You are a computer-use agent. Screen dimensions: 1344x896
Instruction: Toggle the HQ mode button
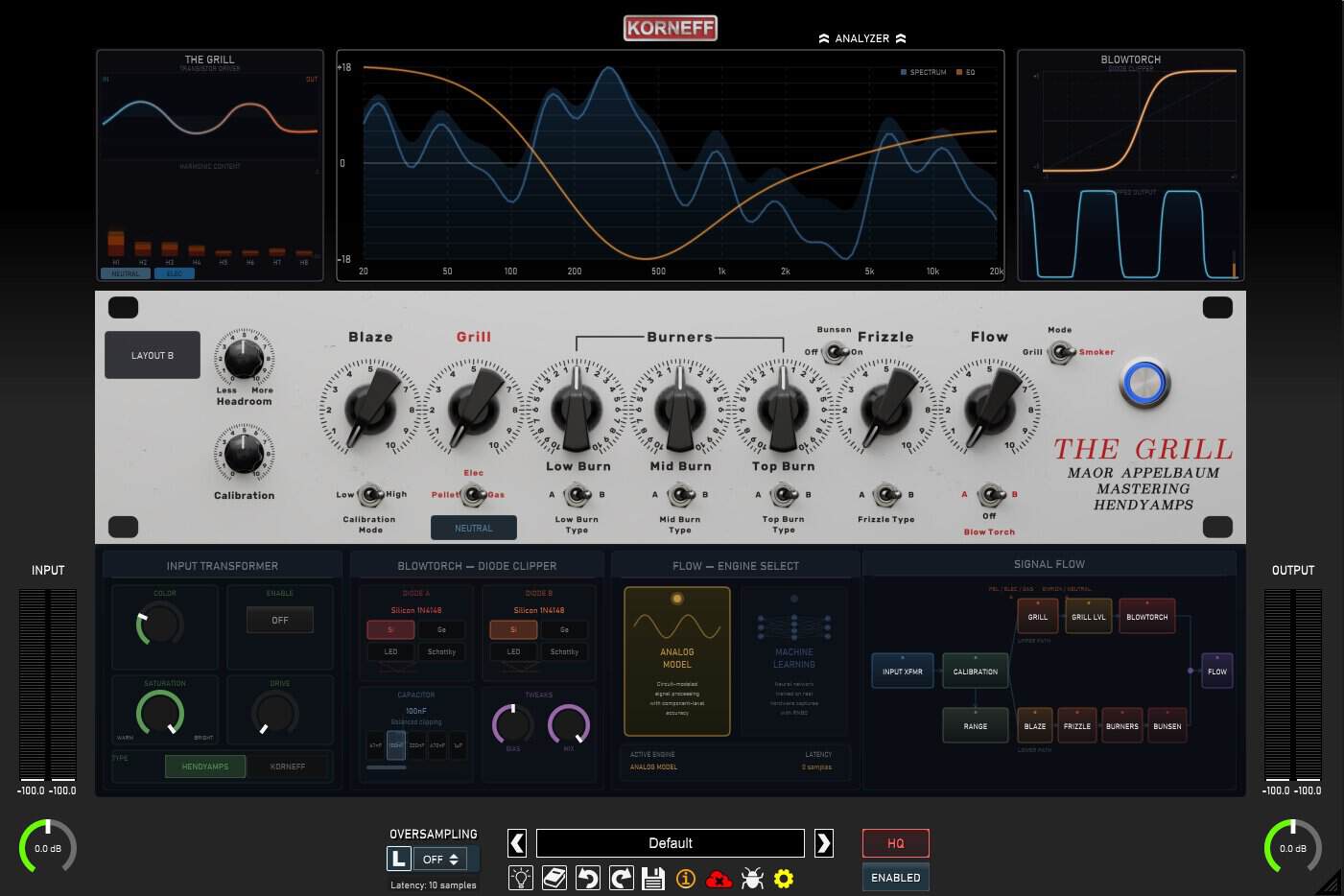(x=896, y=843)
